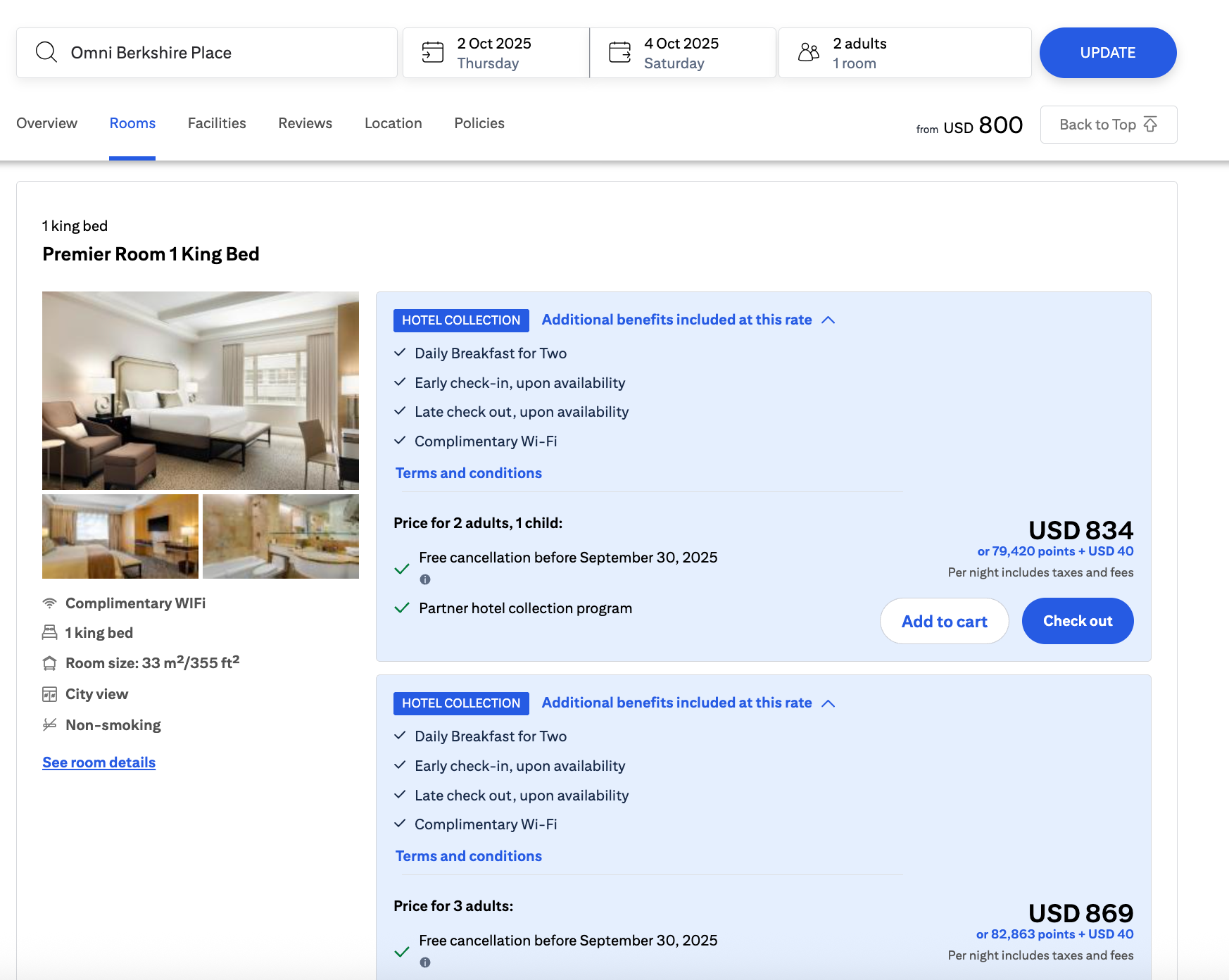The image size is (1229, 980).
Task: Toggle Additional benefits text in first rate card
Action: [676, 320]
